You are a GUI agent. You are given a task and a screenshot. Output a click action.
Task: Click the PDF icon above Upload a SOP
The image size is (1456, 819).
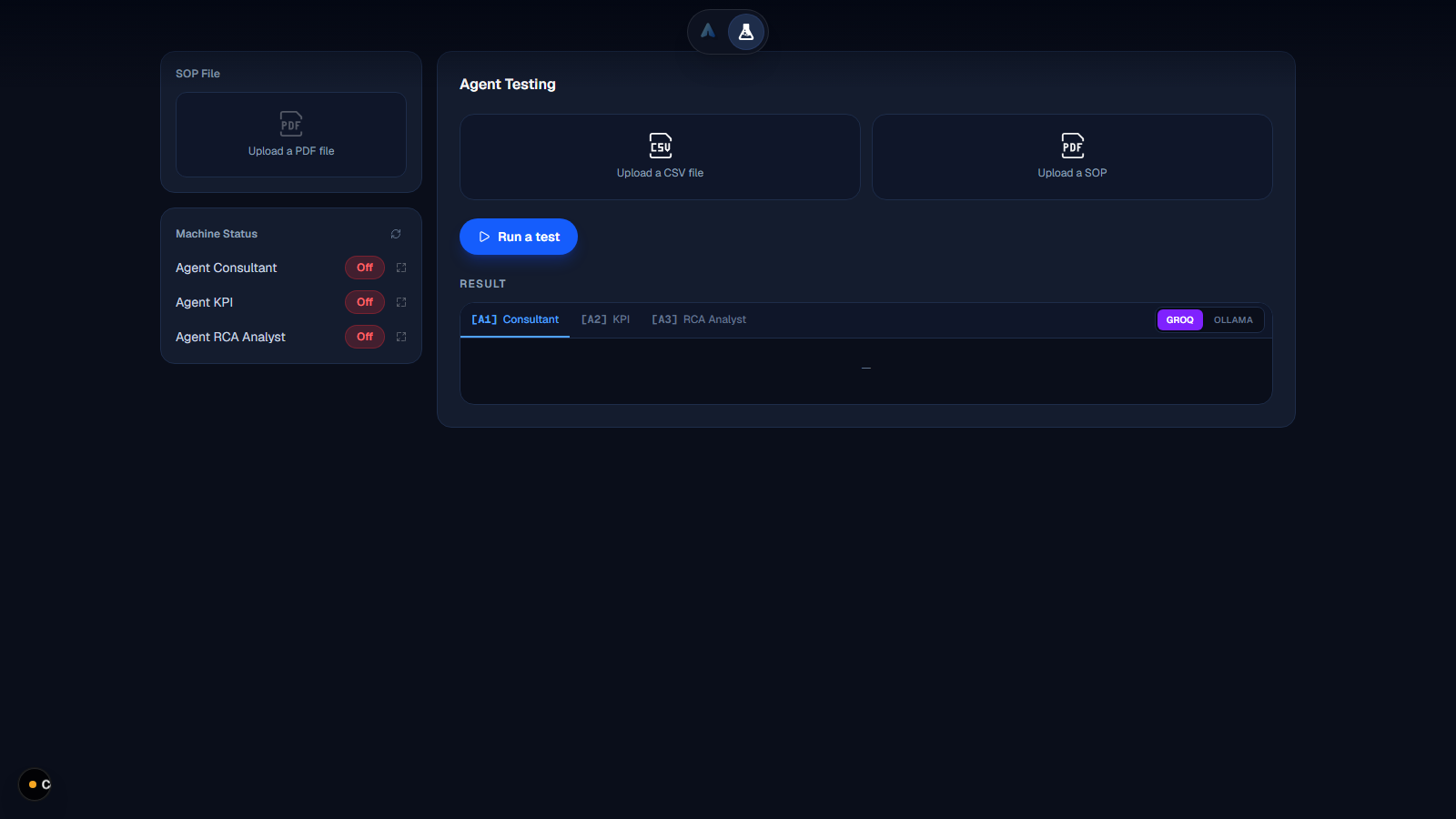click(1073, 146)
